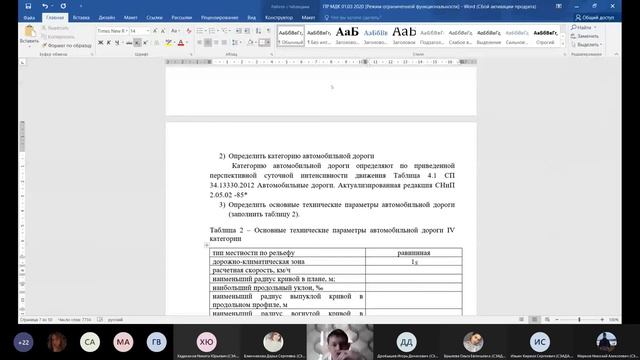Click the decrease indent icon

coord(239,31)
